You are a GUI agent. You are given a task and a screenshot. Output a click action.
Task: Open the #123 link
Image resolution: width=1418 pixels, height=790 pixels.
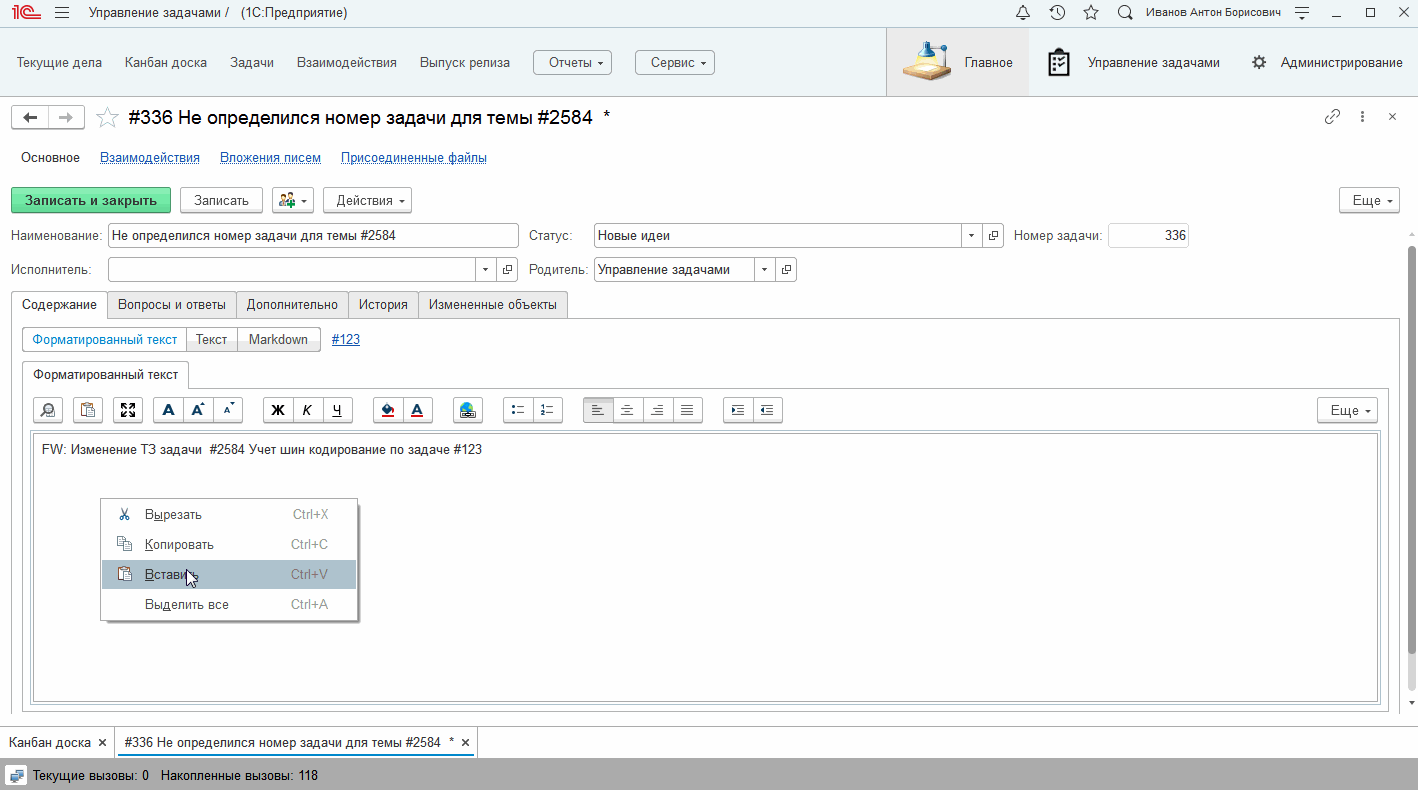click(x=346, y=339)
